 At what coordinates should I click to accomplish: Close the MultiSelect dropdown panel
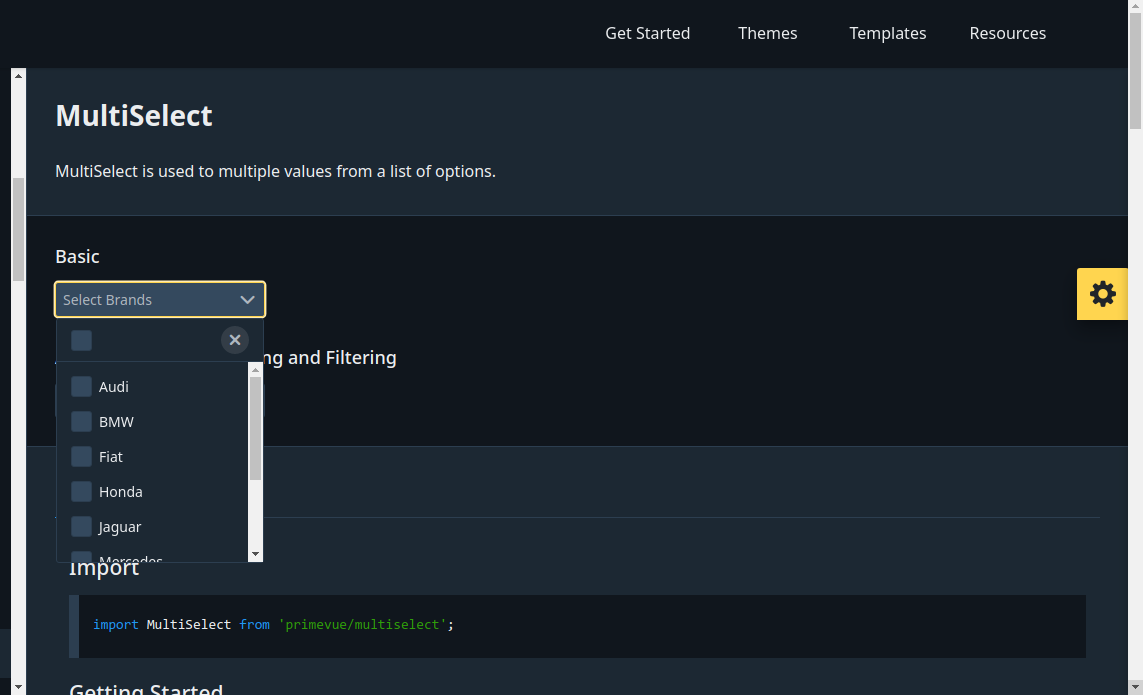point(235,340)
